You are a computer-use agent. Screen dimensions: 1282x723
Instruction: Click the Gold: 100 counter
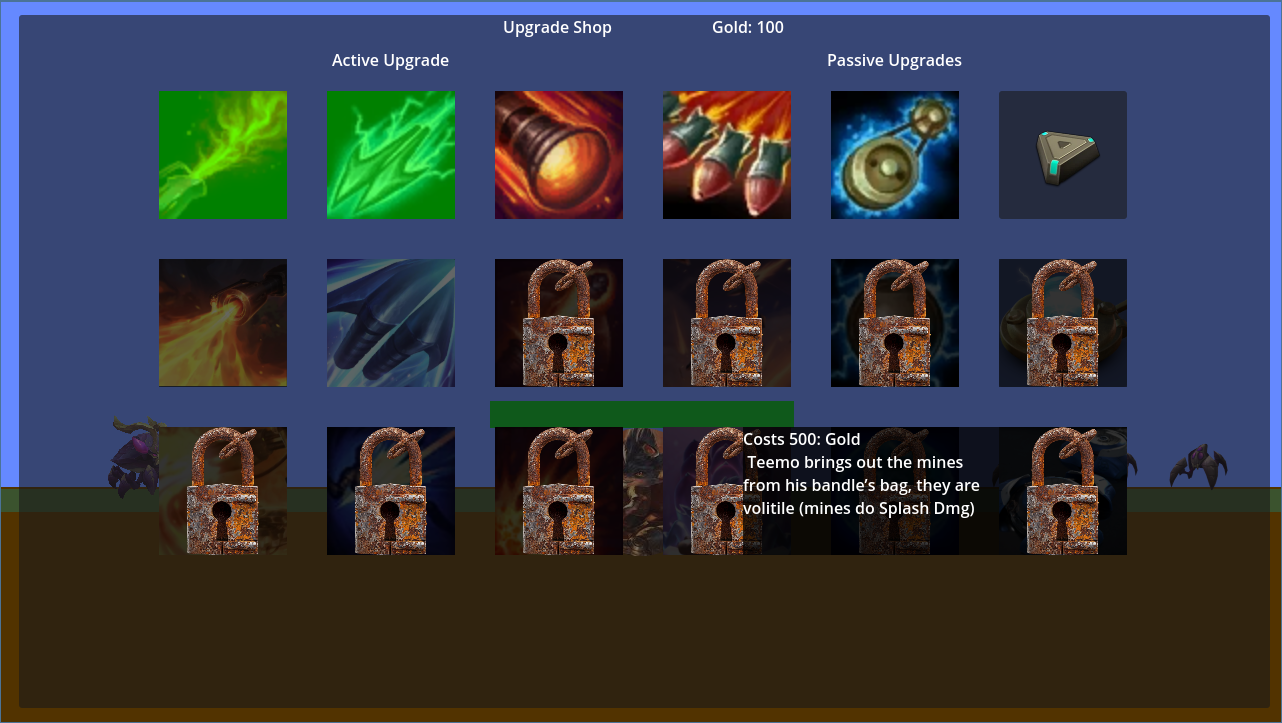pos(748,27)
